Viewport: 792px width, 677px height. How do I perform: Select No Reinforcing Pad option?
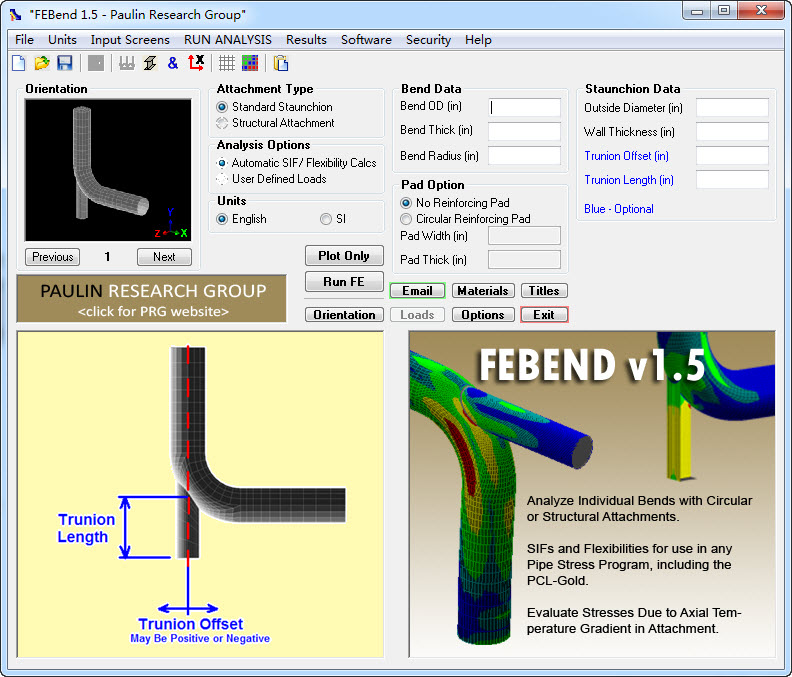455,203
